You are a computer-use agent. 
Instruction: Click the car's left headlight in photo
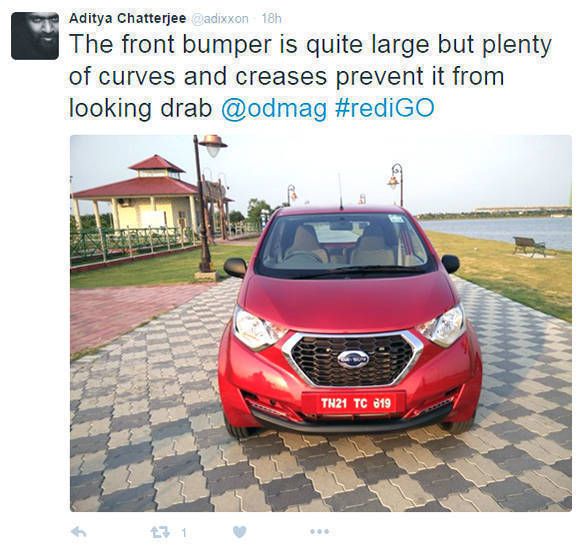click(259, 331)
